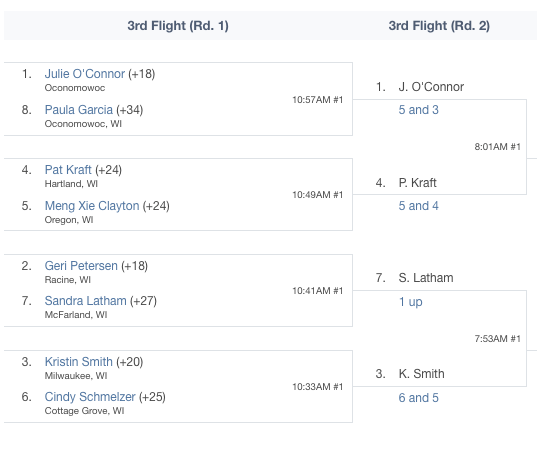
Task: Open Cindy Schmelzer player profile
Action: point(90,397)
